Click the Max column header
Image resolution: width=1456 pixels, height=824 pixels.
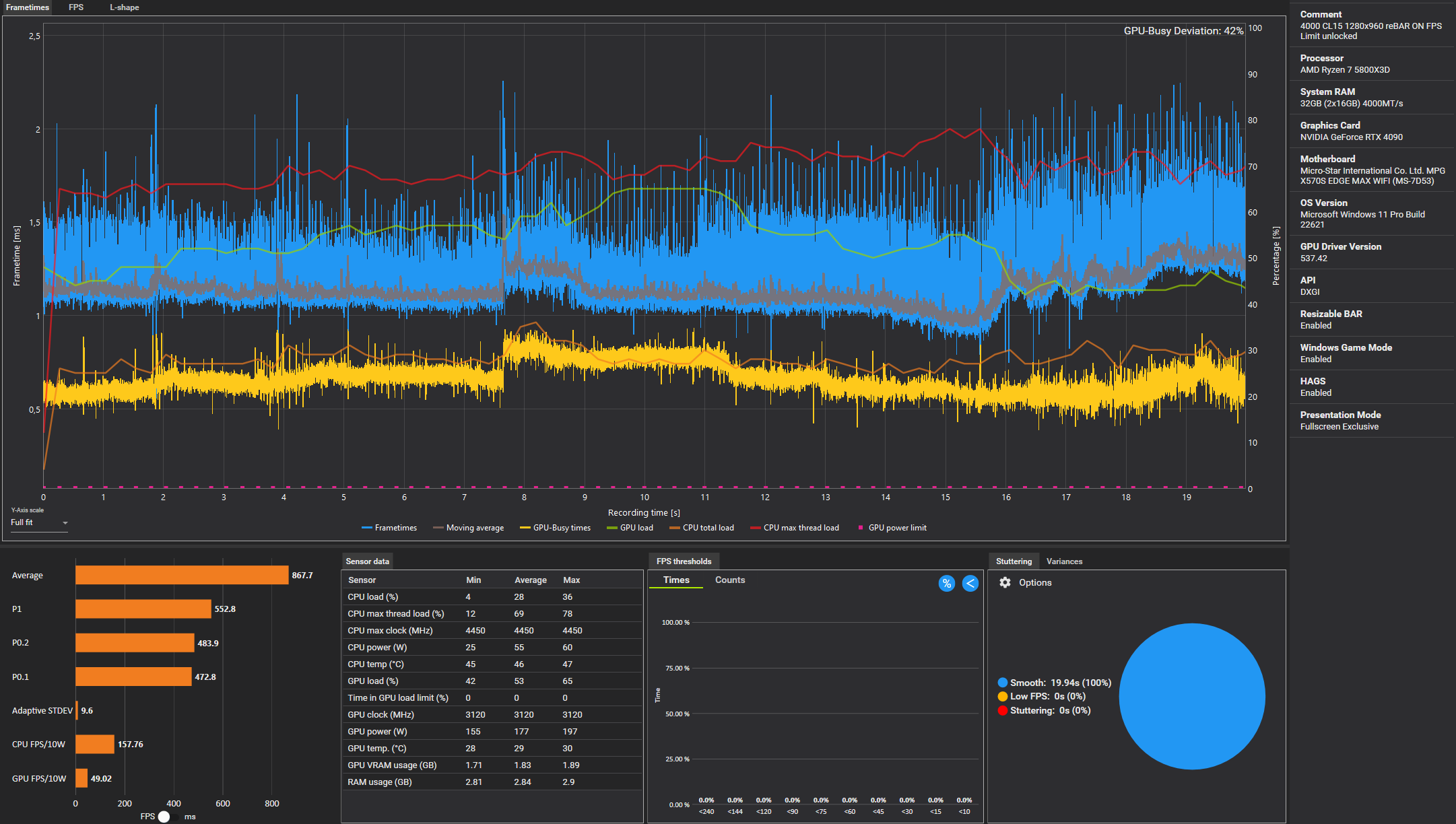coord(571,580)
